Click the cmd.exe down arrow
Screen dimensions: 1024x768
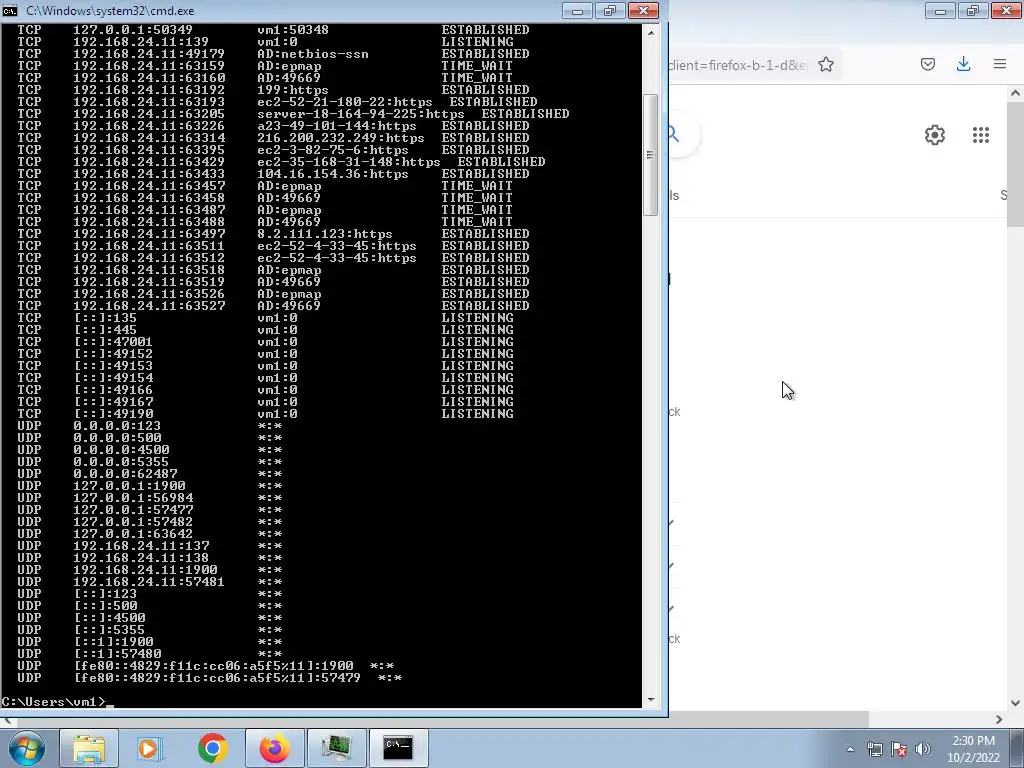(651, 700)
